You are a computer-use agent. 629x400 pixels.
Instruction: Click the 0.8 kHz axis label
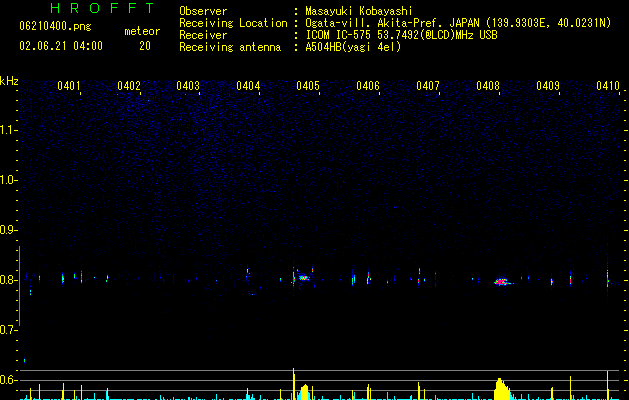tap(8, 280)
